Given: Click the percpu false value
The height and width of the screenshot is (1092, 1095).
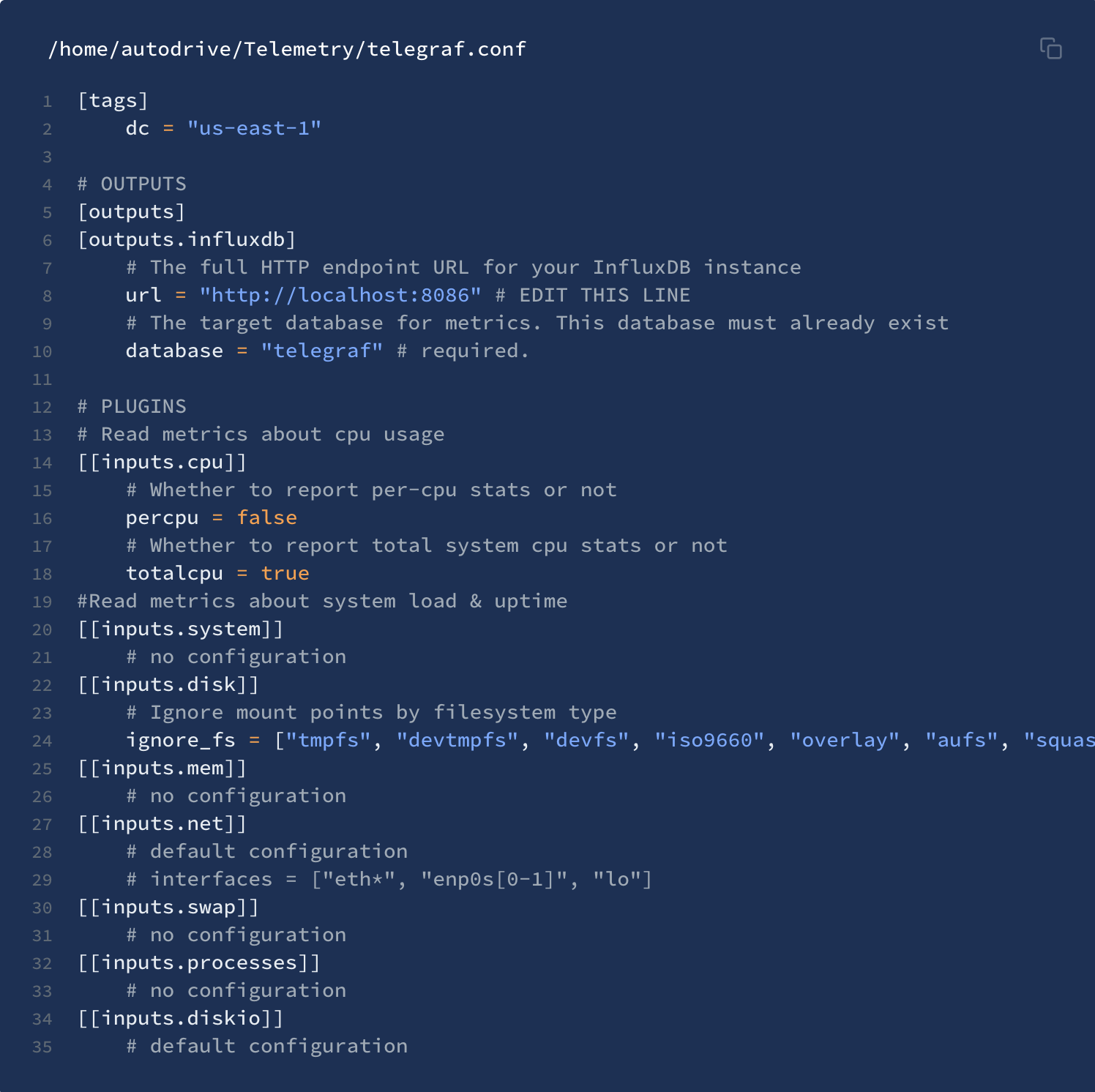Looking at the screenshot, I should pos(267,517).
